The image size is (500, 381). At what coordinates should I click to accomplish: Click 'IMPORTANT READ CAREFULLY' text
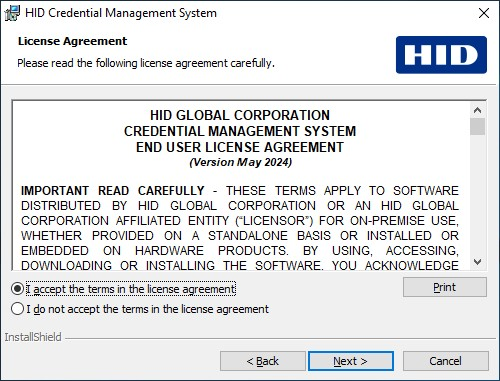[113, 191]
